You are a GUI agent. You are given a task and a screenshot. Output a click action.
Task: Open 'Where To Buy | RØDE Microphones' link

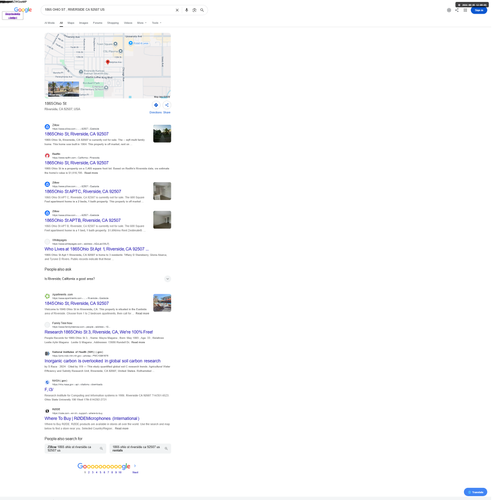(92, 419)
